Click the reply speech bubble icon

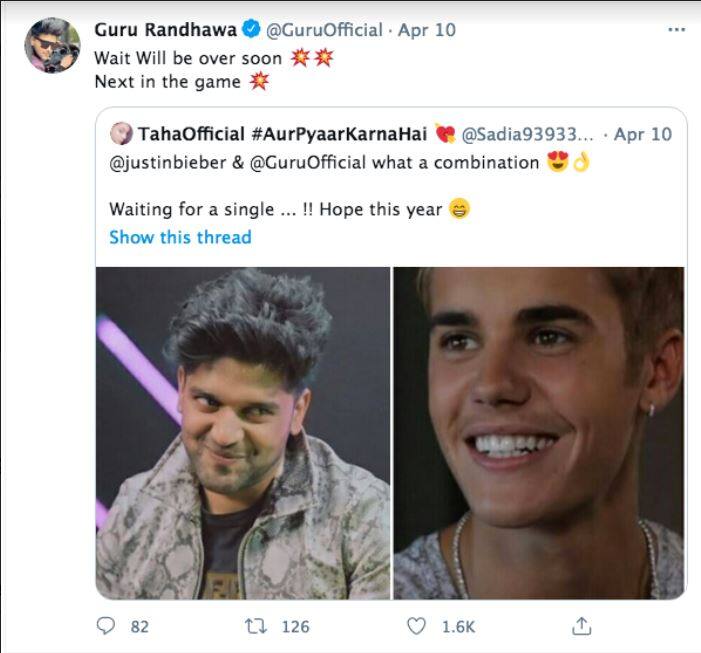pyautogui.click(x=106, y=626)
